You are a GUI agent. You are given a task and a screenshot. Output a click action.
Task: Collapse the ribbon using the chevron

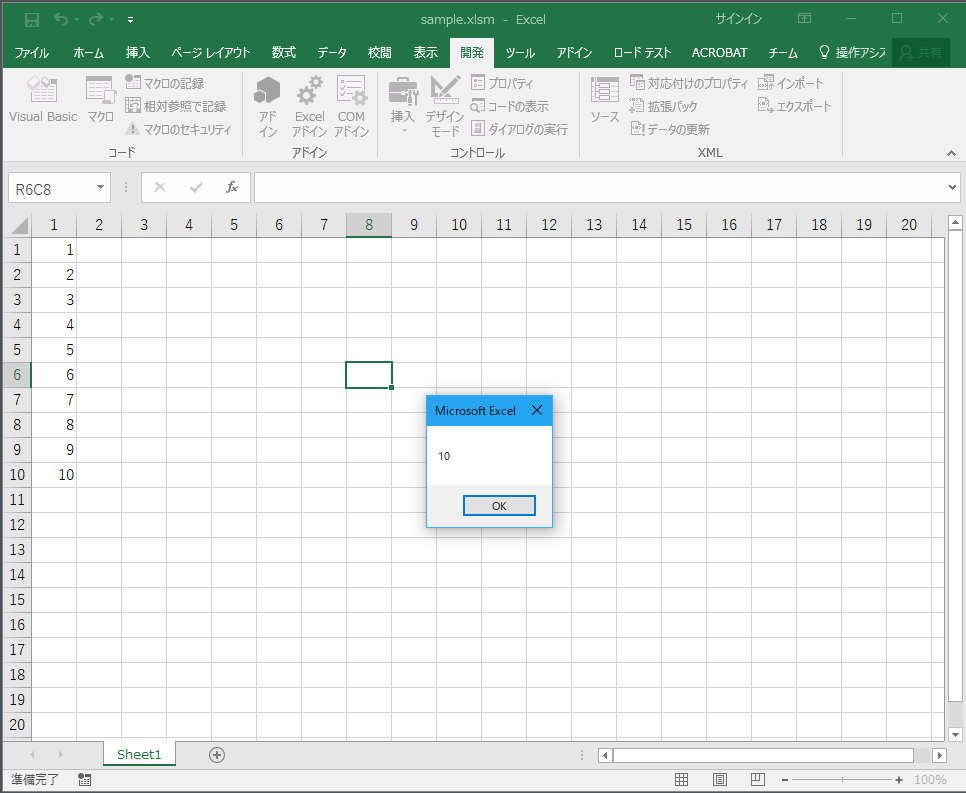point(951,153)
